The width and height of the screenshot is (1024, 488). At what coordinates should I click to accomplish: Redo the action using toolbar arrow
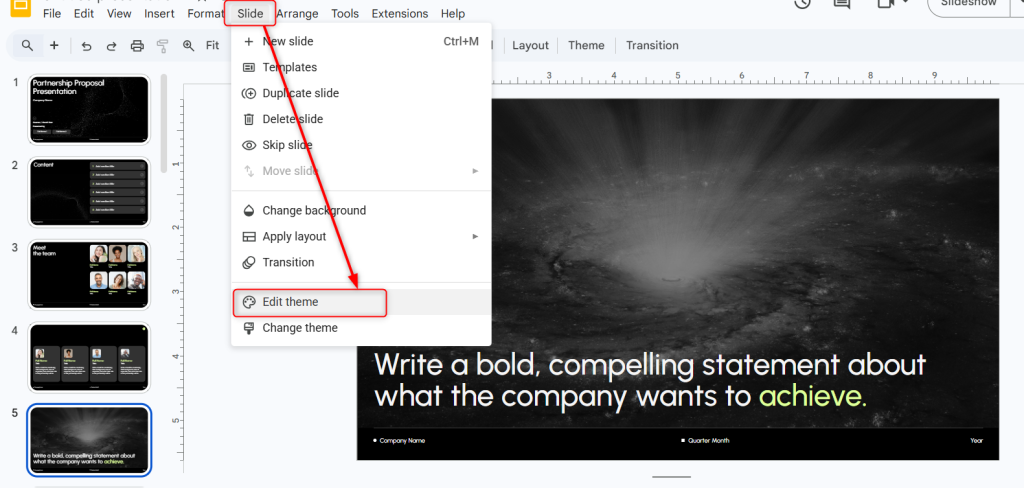(x=111, y=46)
